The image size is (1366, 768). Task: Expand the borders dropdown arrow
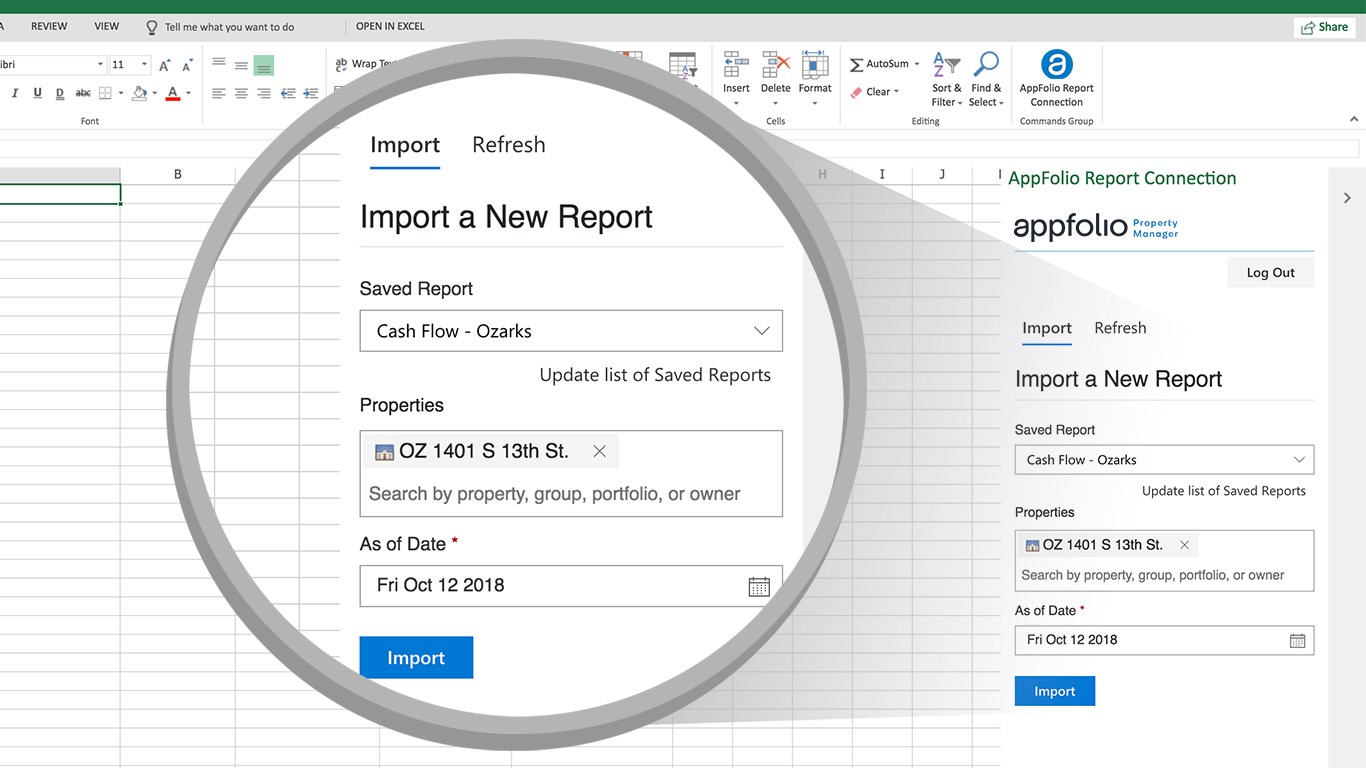click(121, 93)
